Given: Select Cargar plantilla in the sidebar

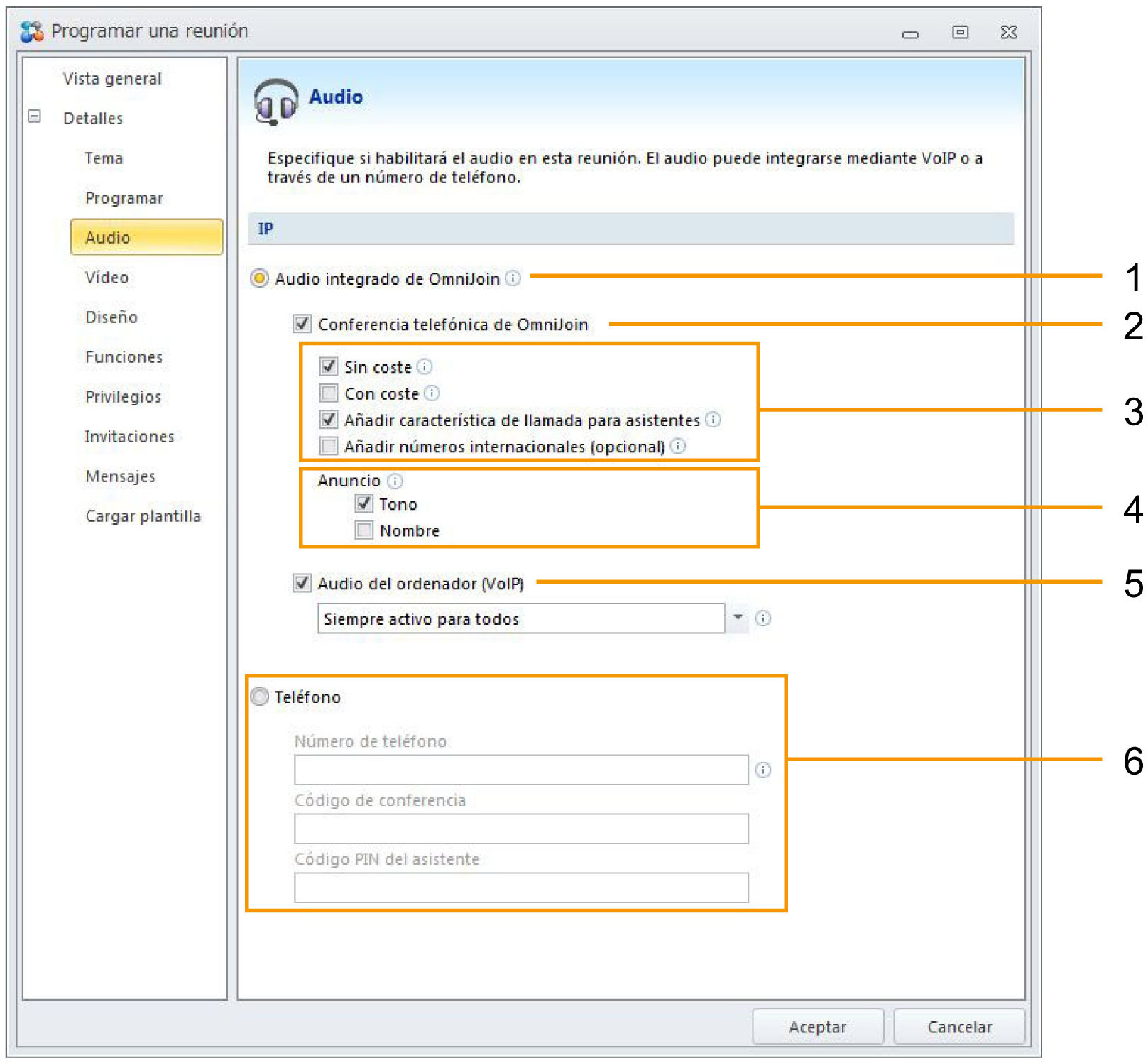Looking at the screenshot, I should [143, 516].
